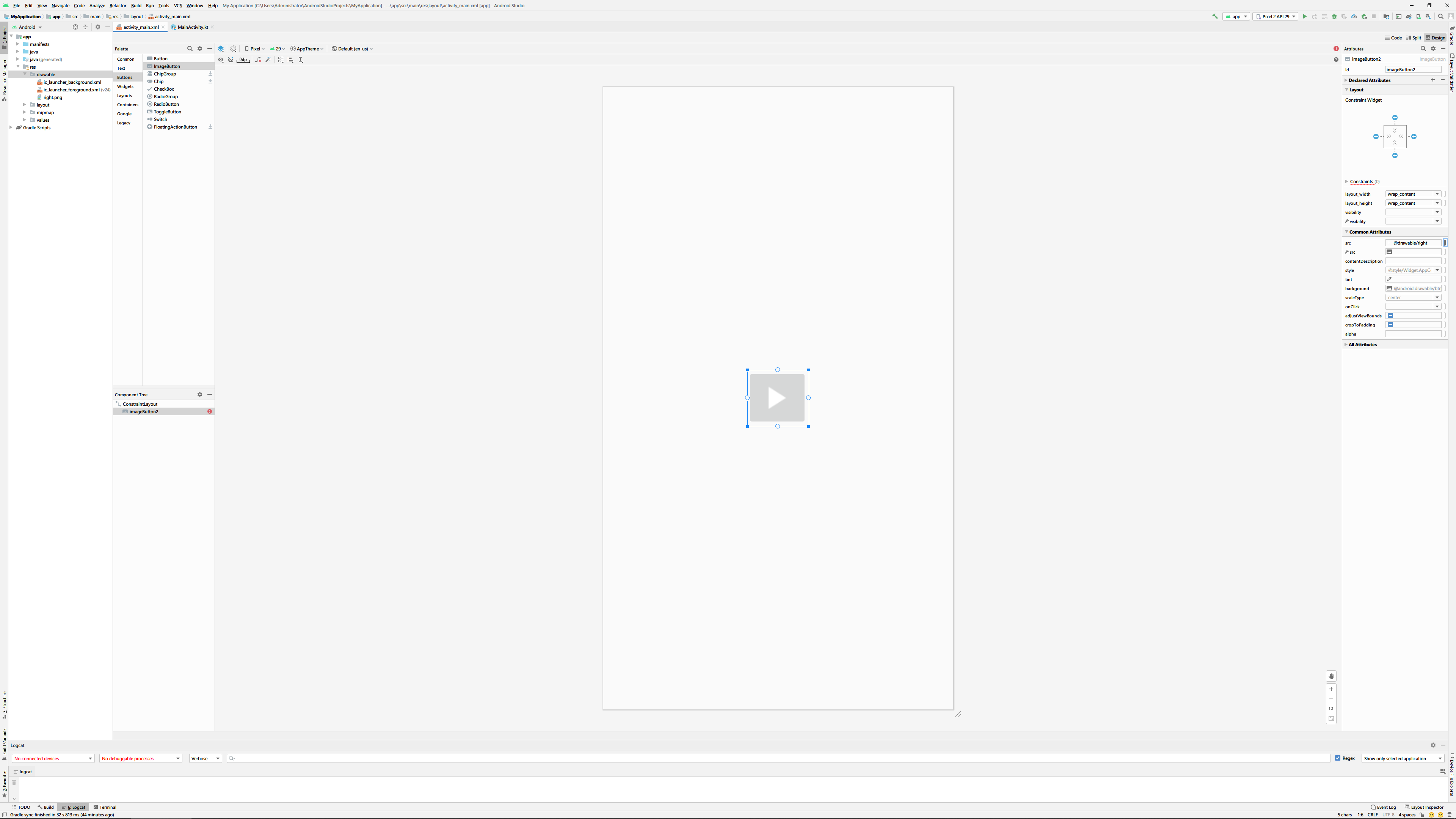The height and width of the screenshot is (819, 1456).
Task: Click the Align tool icon
Action: pyautogui.click(x=290, y=60)
